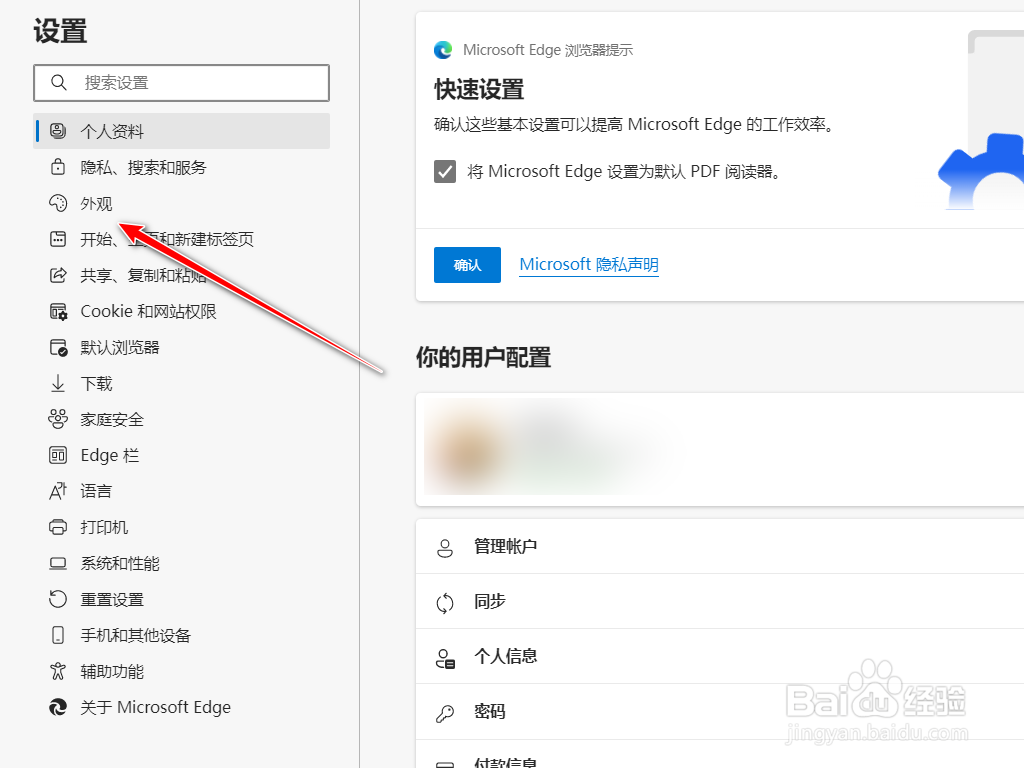Click the reset arrow icon

(x=58, y=599)
